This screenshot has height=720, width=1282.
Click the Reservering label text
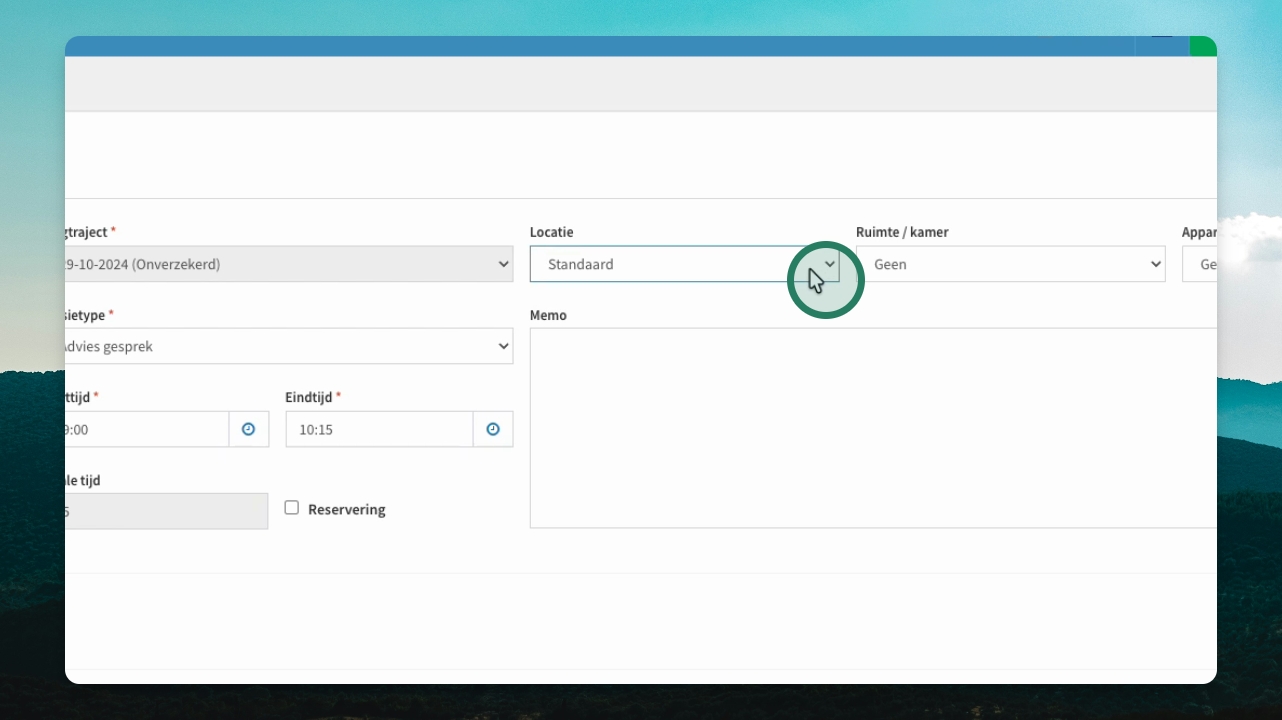(x=347, y=510)
